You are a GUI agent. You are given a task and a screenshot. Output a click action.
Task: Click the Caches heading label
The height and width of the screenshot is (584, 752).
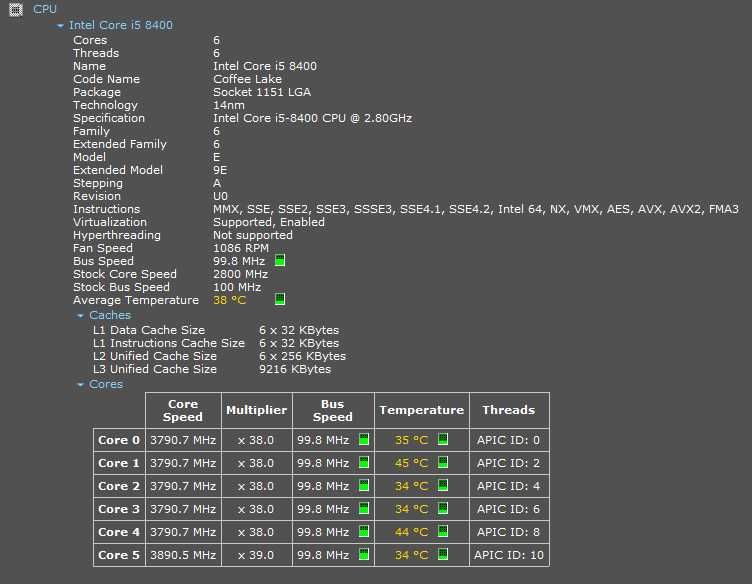[110, 315]
